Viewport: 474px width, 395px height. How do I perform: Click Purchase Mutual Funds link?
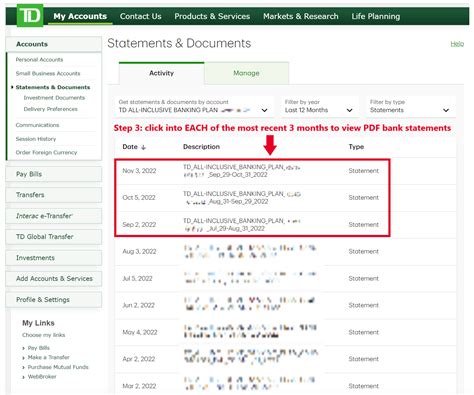click(x=58, y=367)
